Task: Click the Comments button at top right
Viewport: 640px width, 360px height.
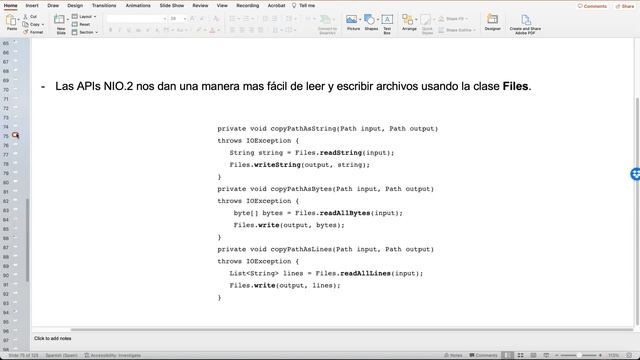Action: tap(592, 6)
